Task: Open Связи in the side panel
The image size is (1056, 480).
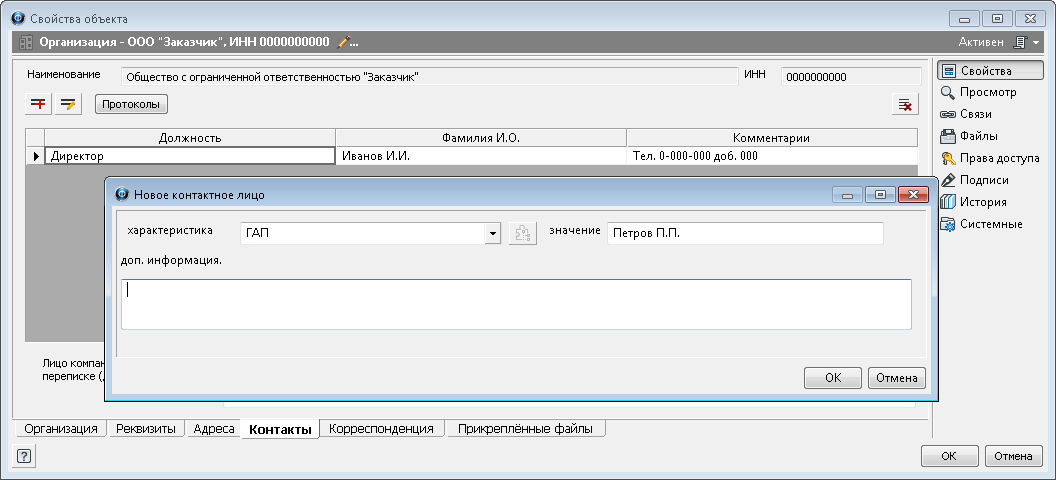Action: tap(975, 114)
